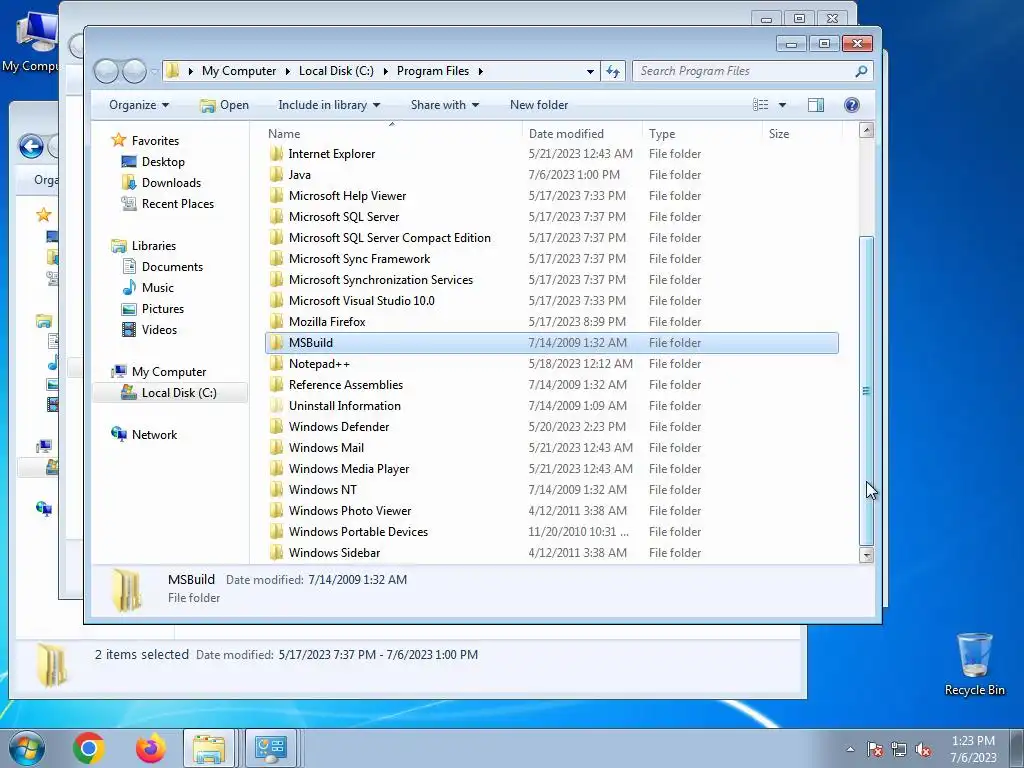
Task: Click the Java folder icon
Action: (x=276, y=174)
